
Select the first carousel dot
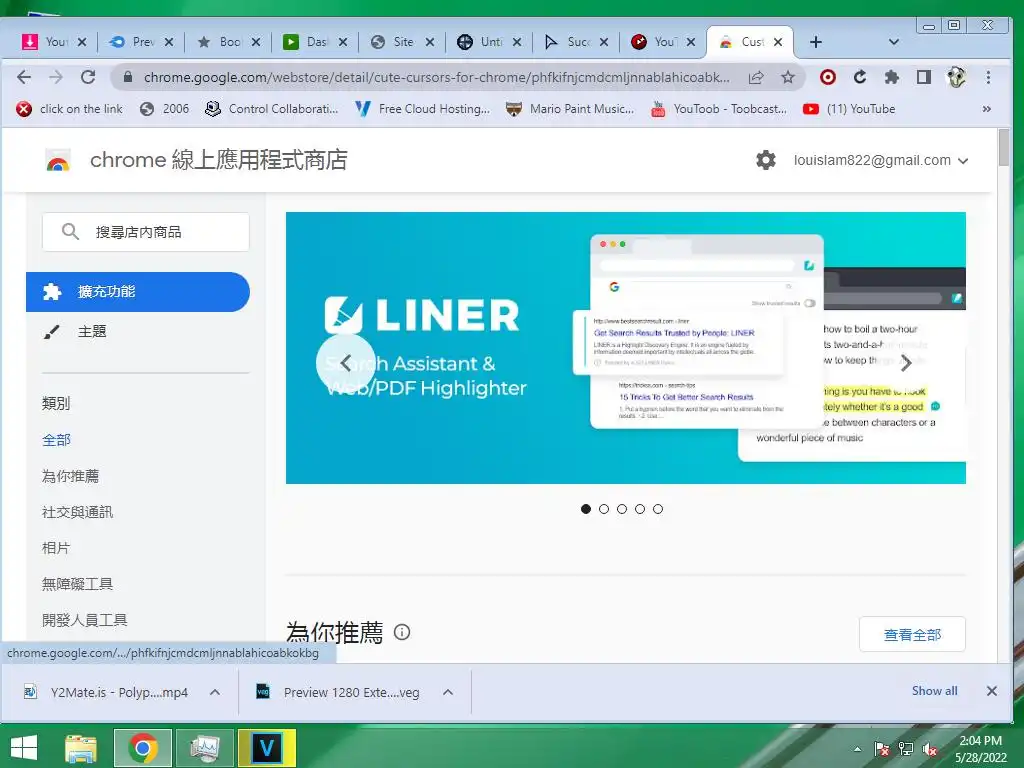586,509
